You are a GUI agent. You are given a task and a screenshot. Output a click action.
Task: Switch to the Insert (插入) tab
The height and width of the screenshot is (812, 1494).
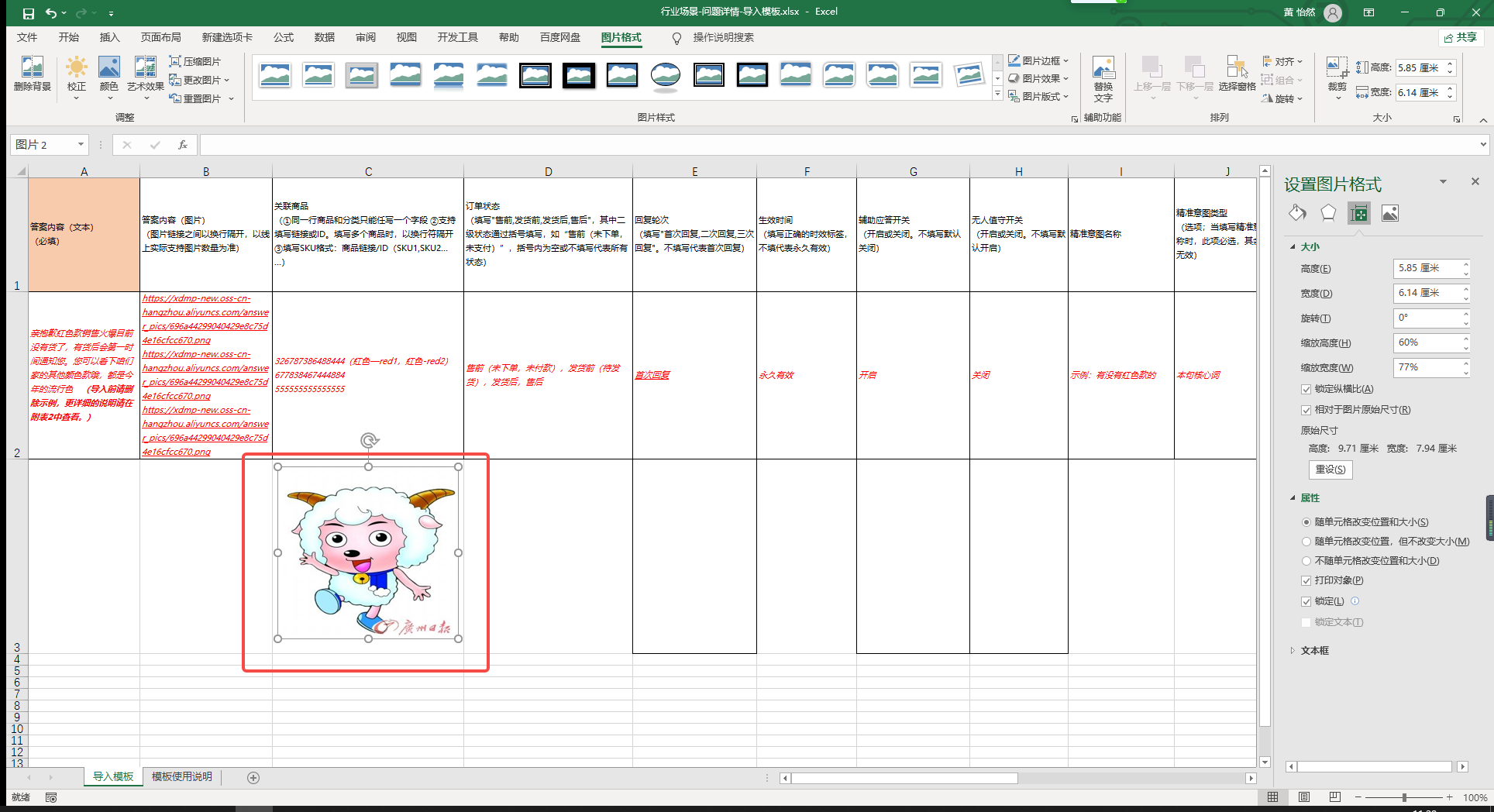point(109,37)
